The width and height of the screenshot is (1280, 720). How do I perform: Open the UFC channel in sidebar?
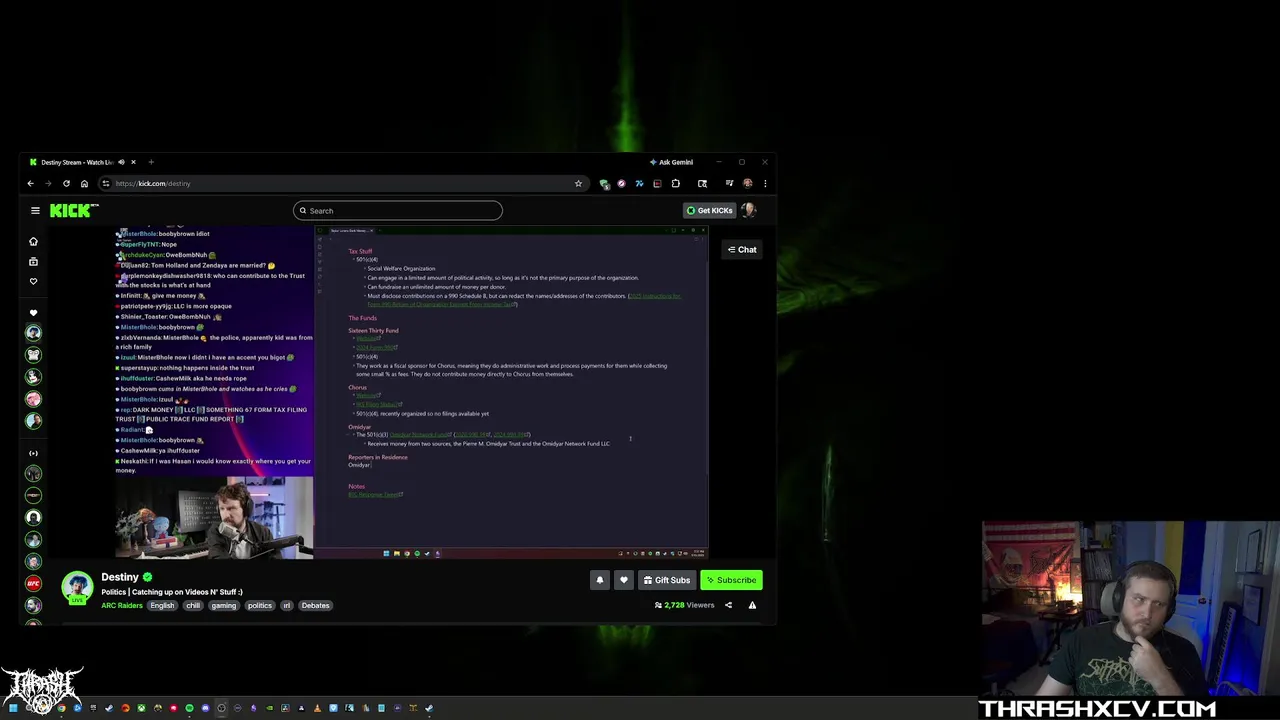point(33,583)
